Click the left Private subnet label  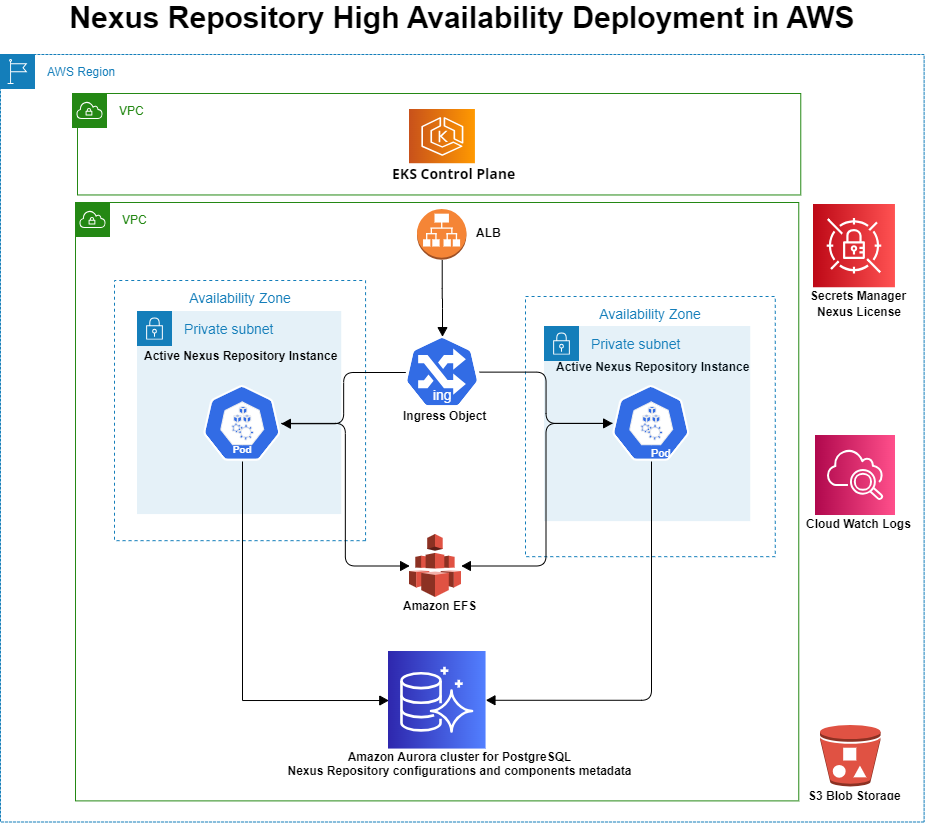[x=229, y=329]
